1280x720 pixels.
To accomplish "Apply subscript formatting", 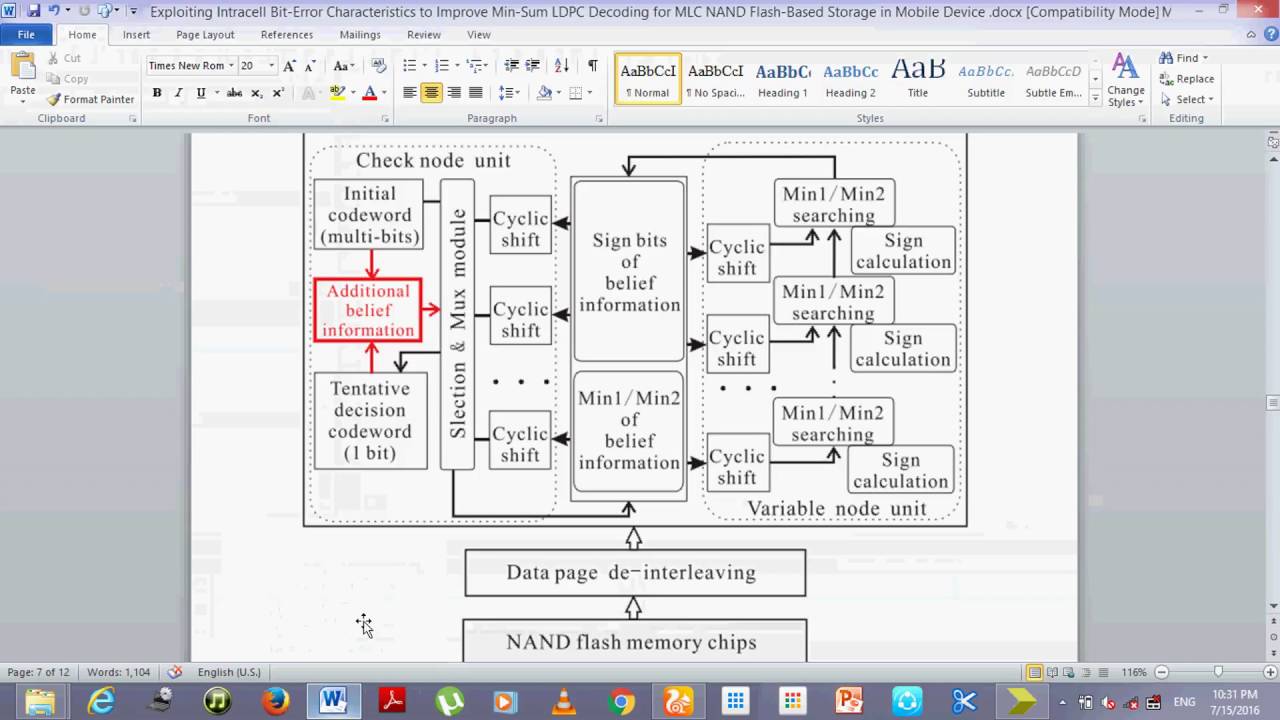I will click(257, 93).
